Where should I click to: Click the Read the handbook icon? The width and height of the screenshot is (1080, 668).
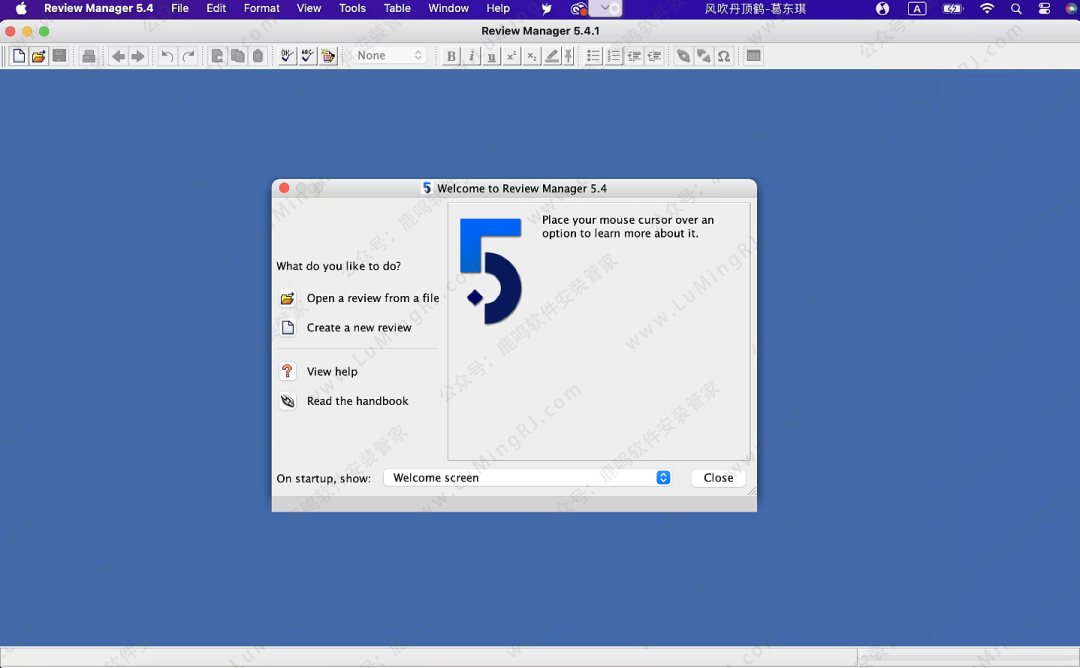point(288,401)
